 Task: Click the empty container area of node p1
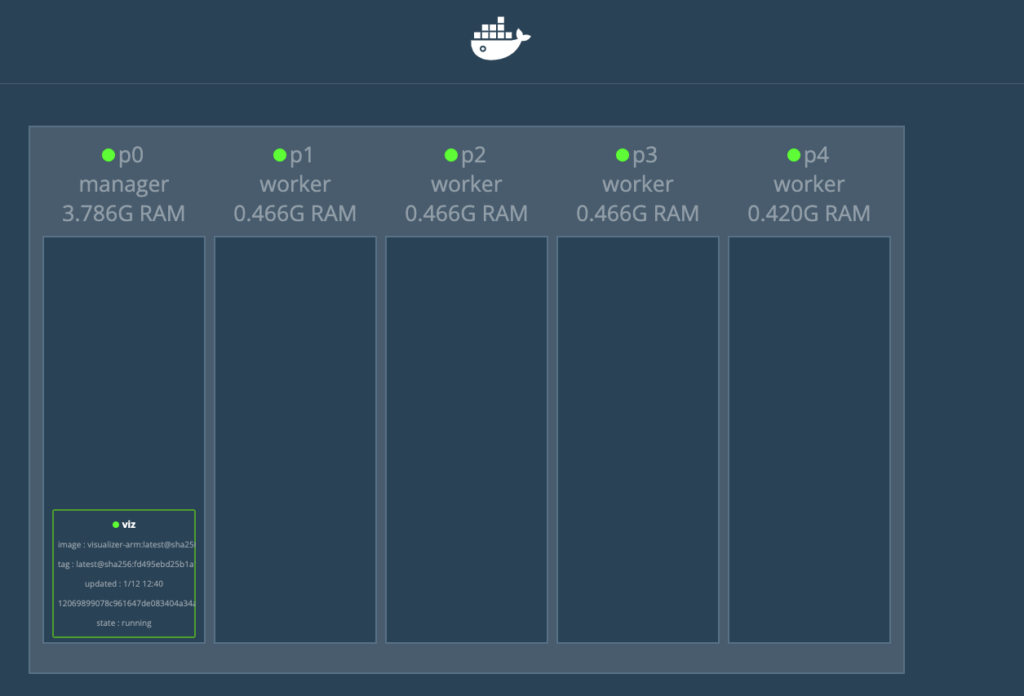295,440
